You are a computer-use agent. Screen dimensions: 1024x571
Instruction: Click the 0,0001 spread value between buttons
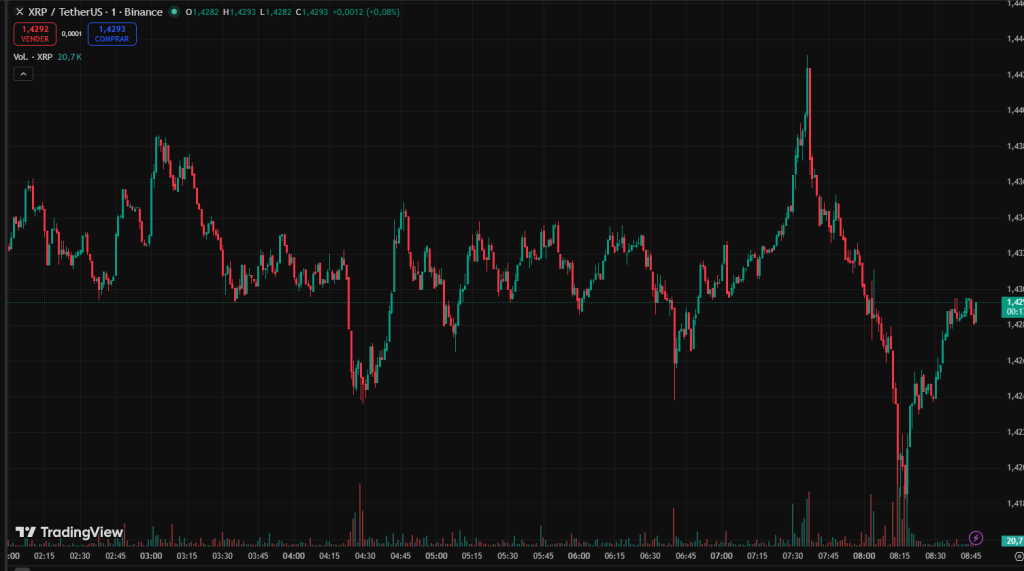click(x=72, y=34)
